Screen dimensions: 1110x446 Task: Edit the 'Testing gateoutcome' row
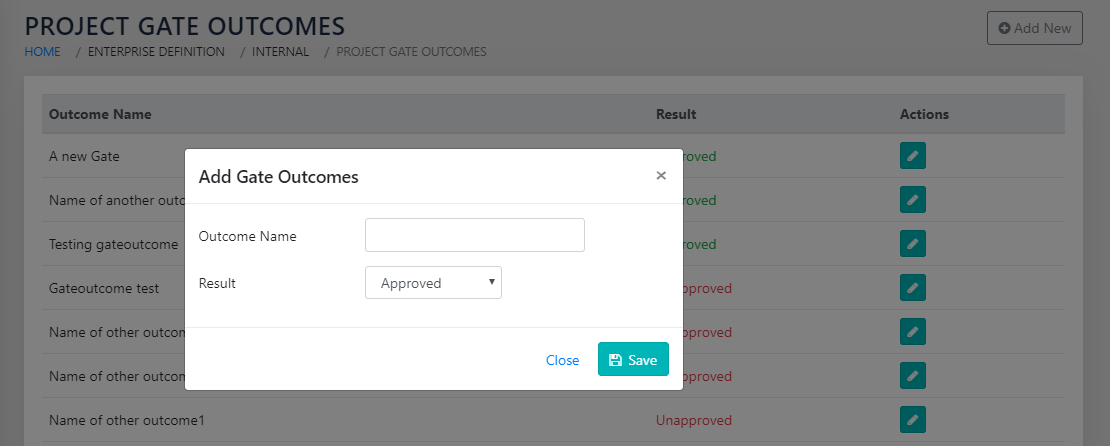pos(912,244)
